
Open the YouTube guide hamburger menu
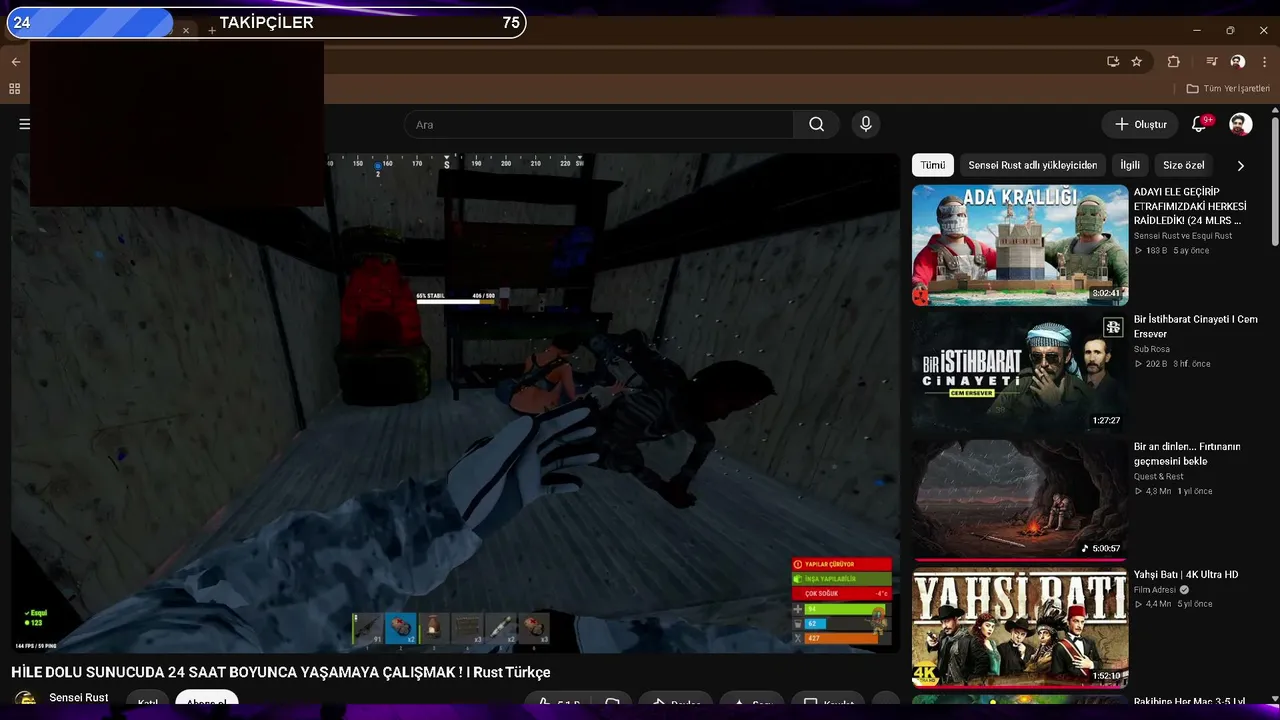click(x=24, y=124)
